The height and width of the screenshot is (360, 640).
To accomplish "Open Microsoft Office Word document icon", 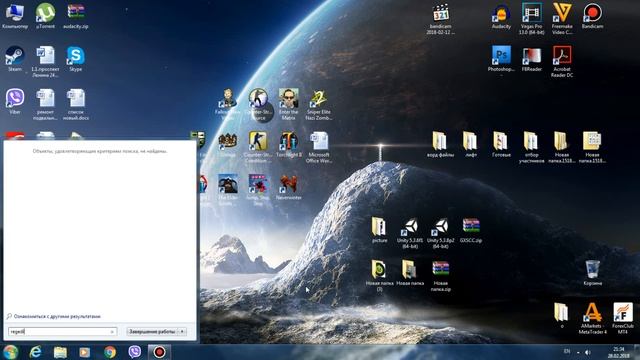I will tap(319, 147).
